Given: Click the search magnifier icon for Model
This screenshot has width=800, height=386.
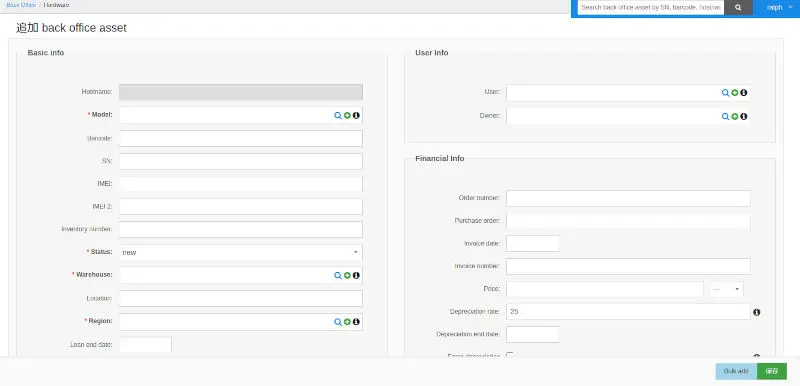Looking at the screenshot, I should click(x=338, y=116).
